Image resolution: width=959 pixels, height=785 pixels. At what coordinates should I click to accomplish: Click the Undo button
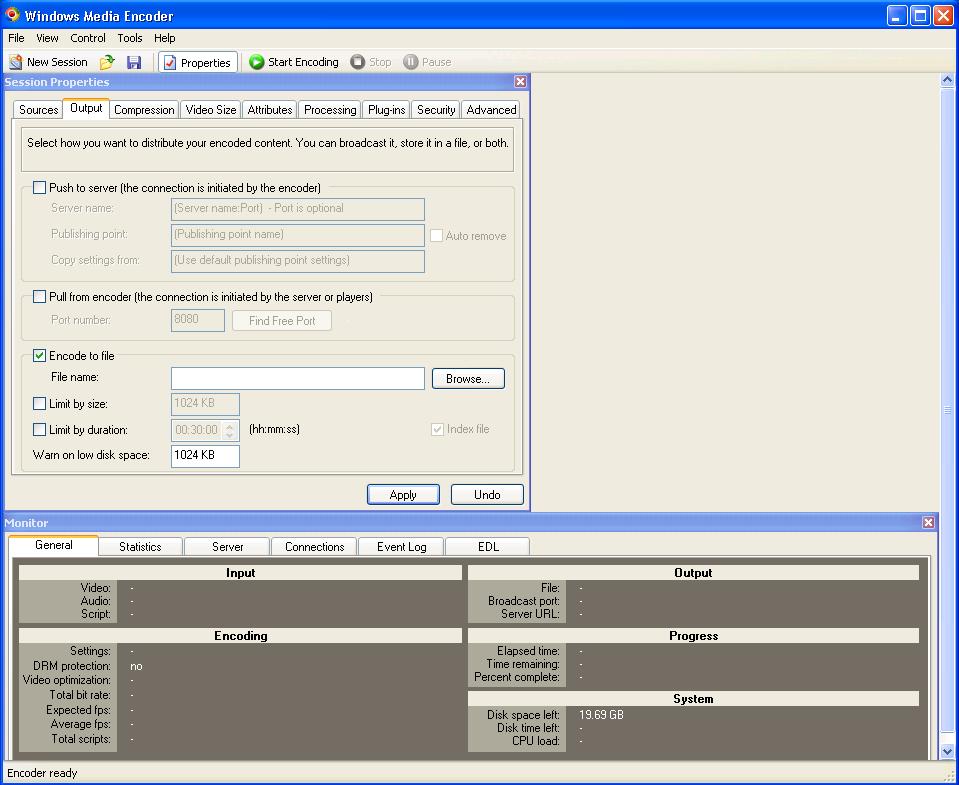487,495
